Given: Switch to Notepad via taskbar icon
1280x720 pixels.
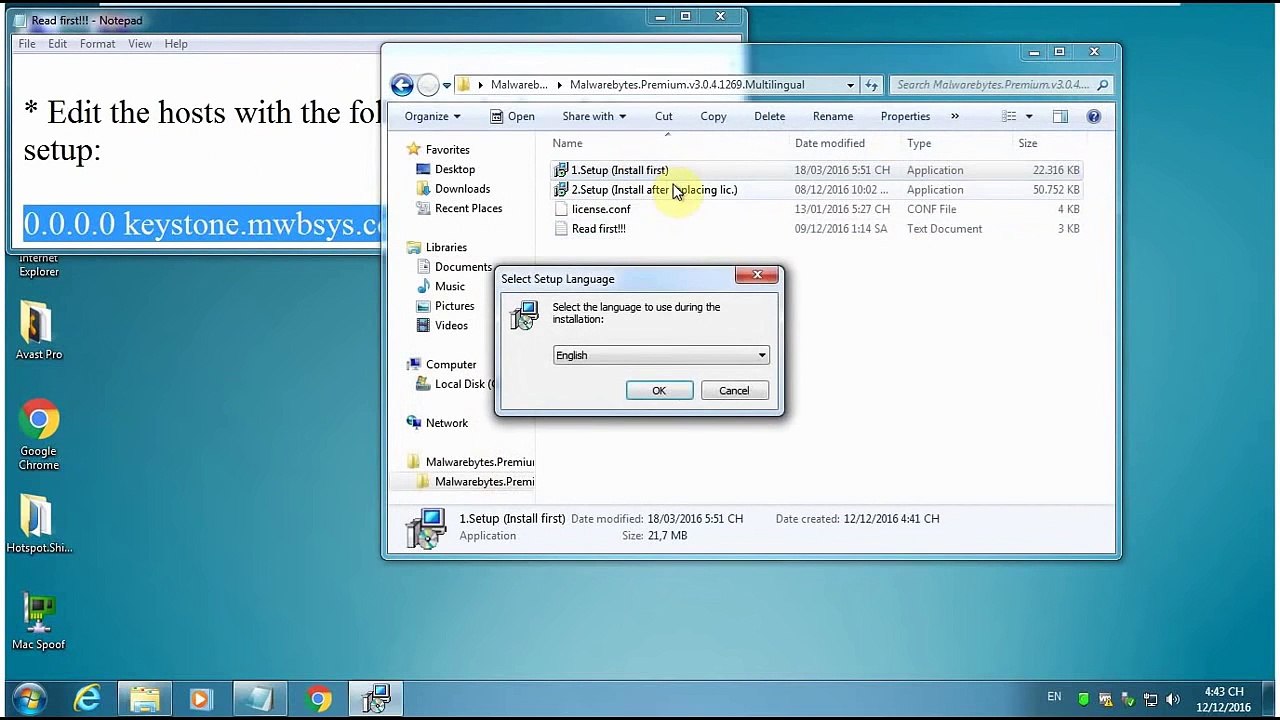Looking at the screenshot, I should tap(260, 698).
